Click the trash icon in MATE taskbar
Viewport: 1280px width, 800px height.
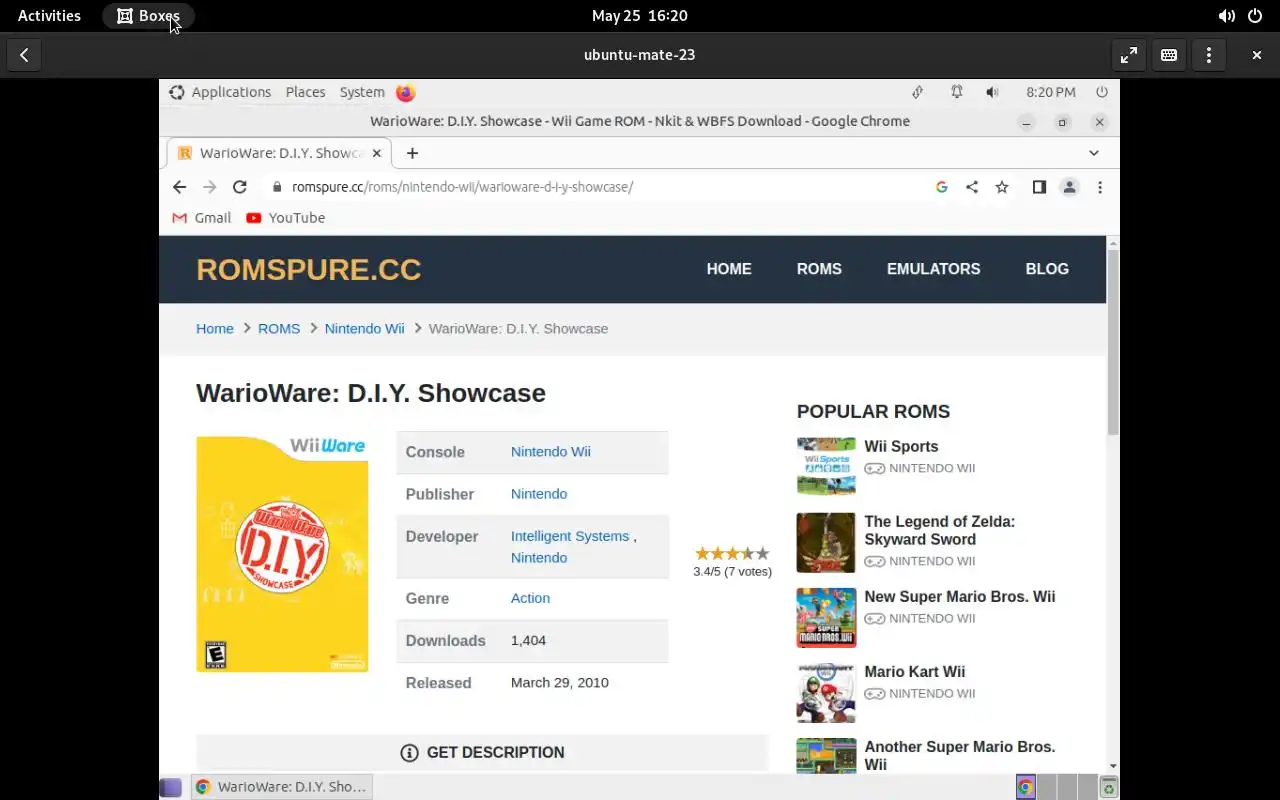(x=1108, y=788)
